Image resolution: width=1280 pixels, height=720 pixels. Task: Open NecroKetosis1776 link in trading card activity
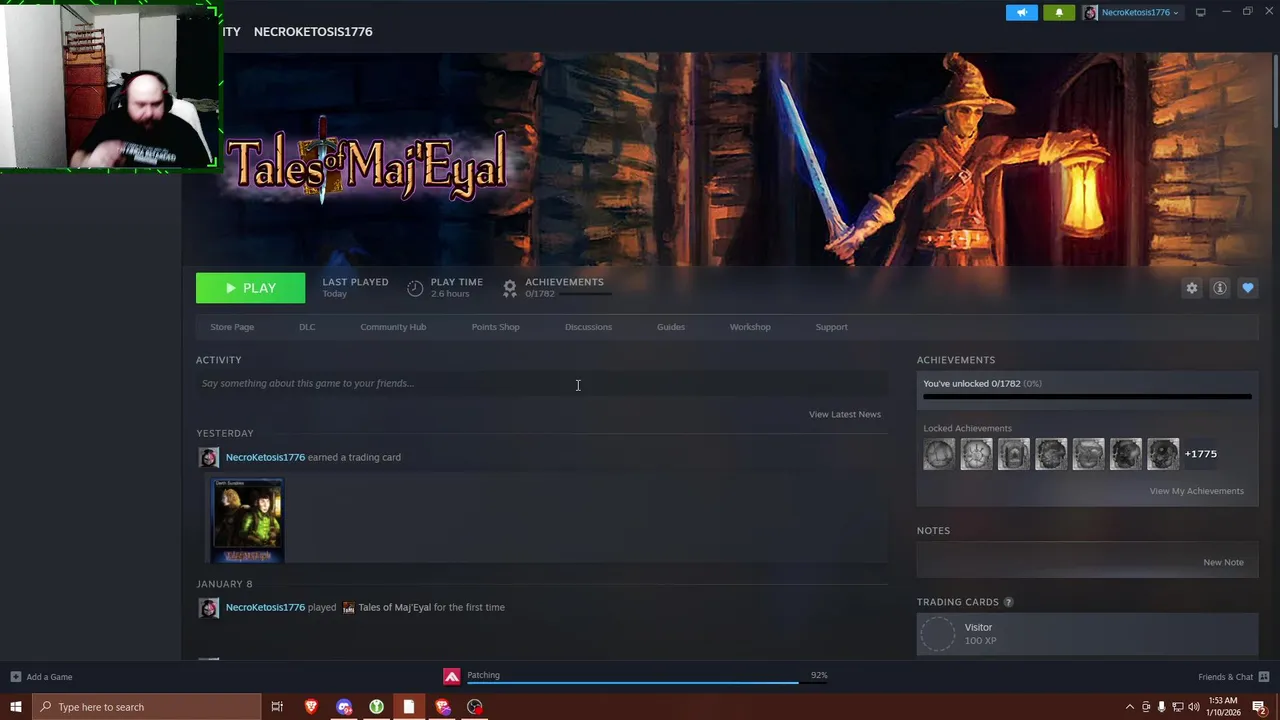265,457
